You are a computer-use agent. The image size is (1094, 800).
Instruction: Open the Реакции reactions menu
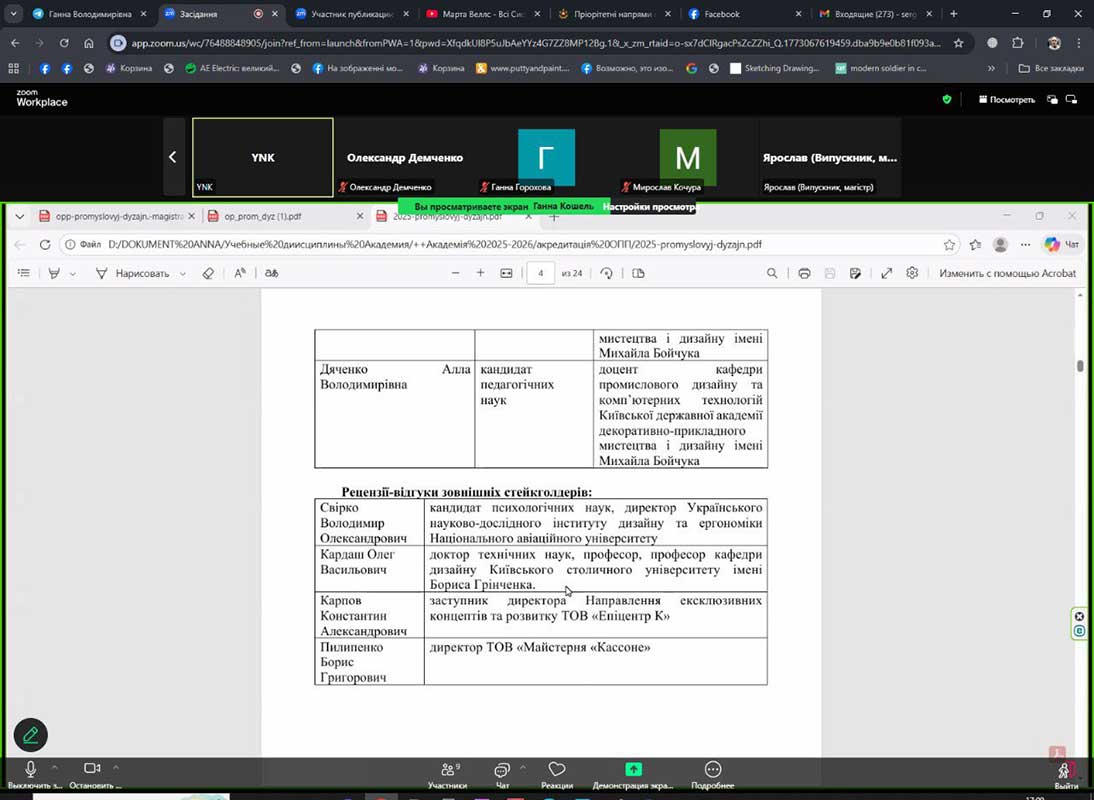pos(557,770)
